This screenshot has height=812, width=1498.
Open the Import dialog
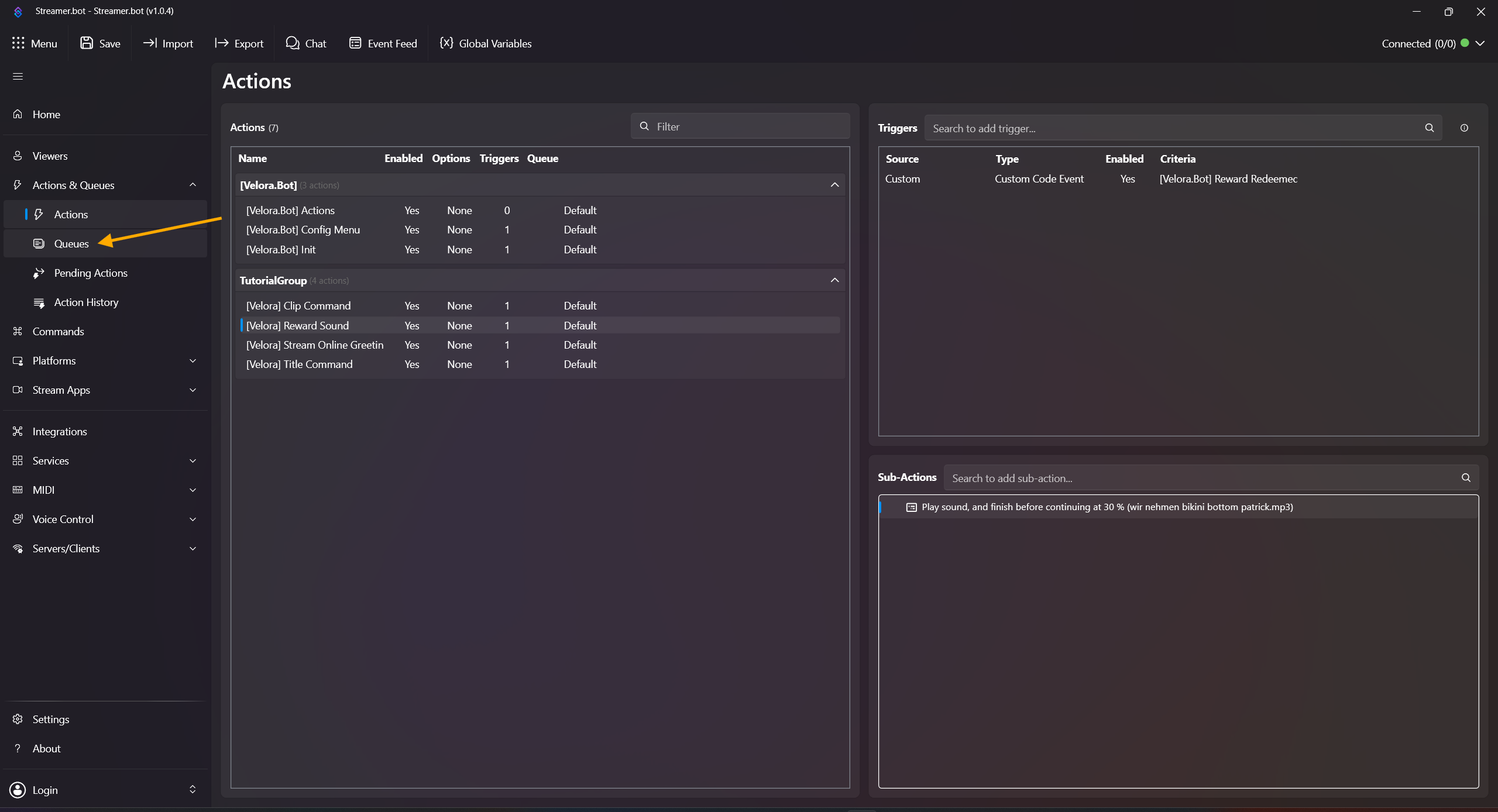point(169,43)
